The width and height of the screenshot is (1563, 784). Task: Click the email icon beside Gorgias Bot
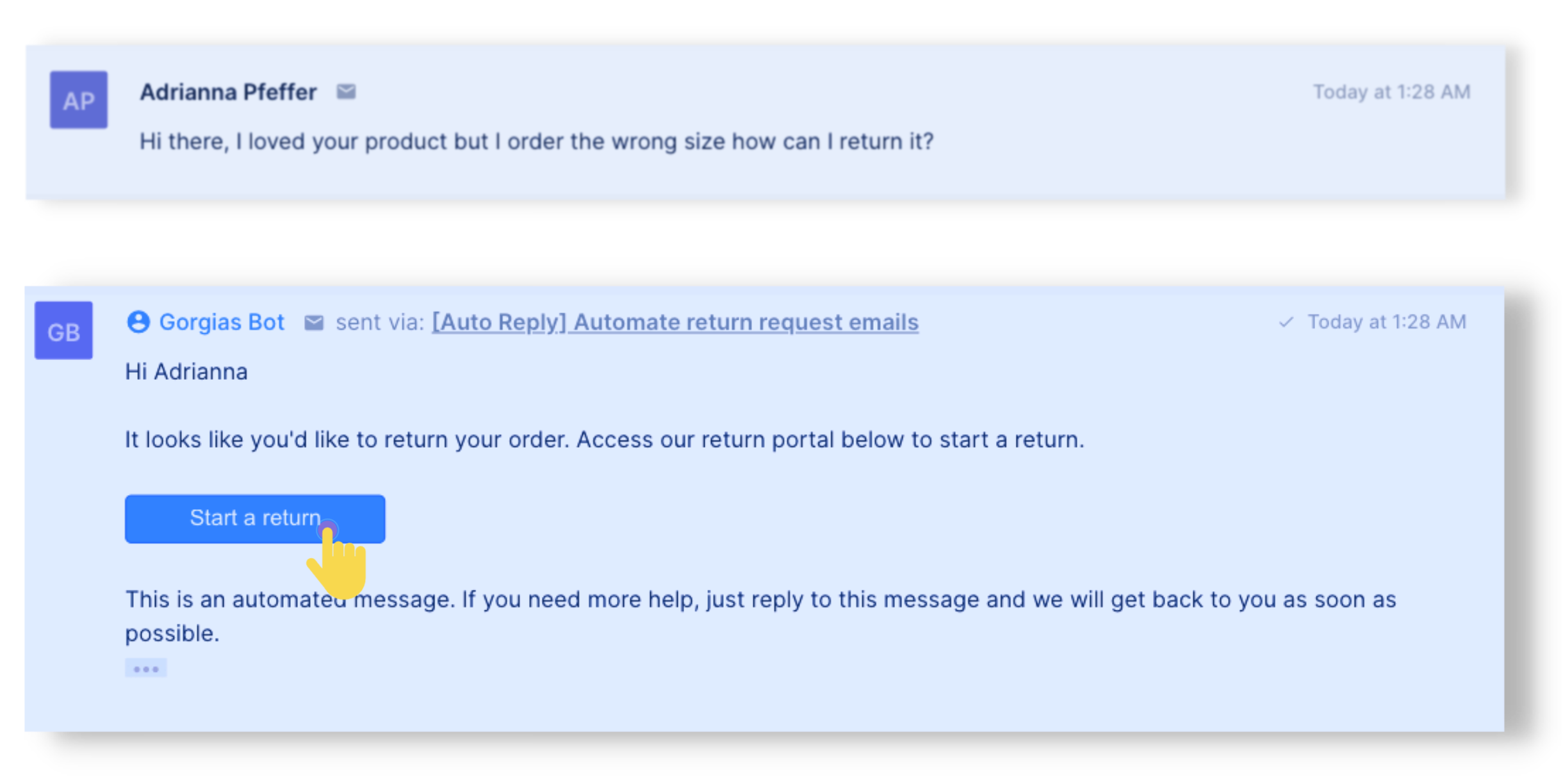pyautogui.click(x=313, y=322)
